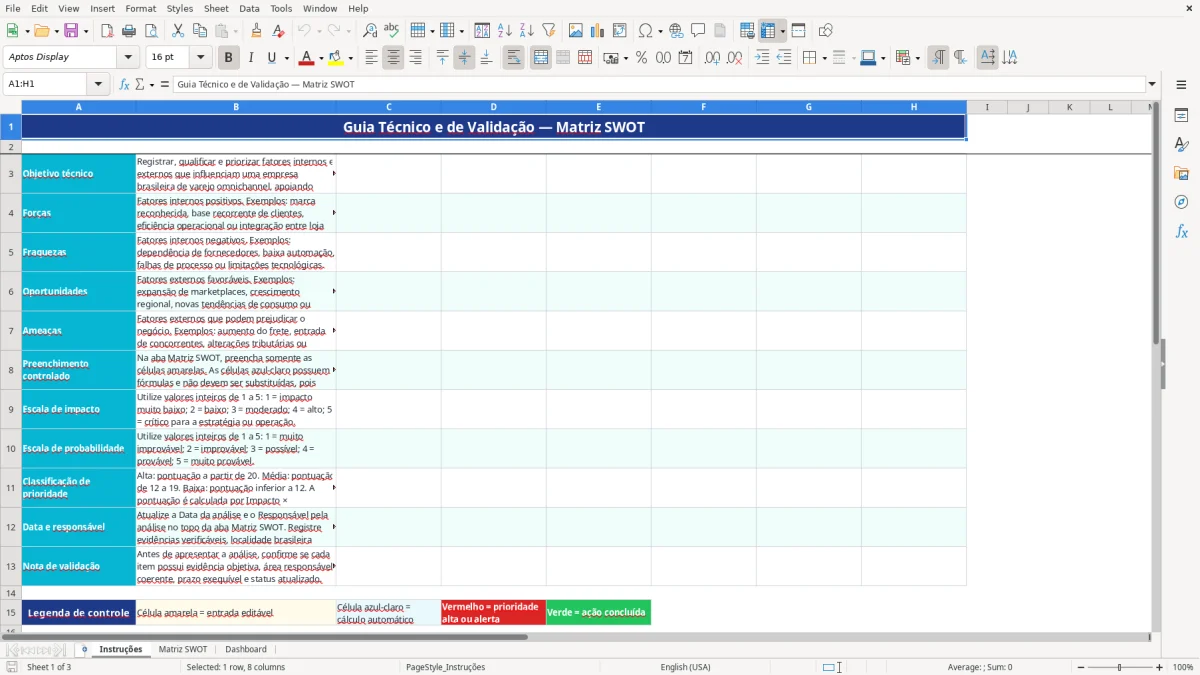Expand the formula bar
The width and height of the screenshot is (1200, 675).
[x=1152, y=84]
